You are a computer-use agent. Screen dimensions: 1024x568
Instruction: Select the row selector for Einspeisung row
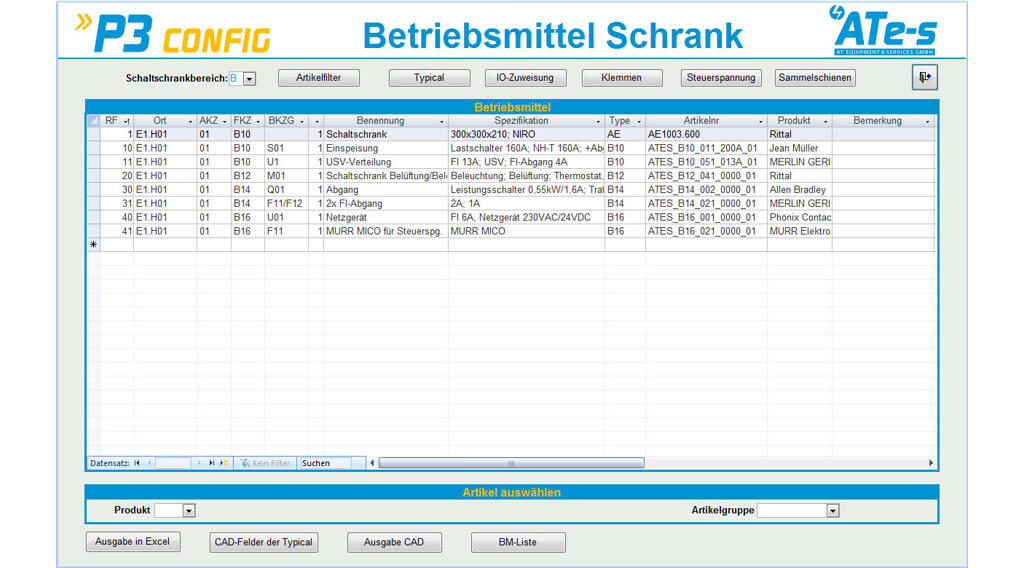(93, 148)
